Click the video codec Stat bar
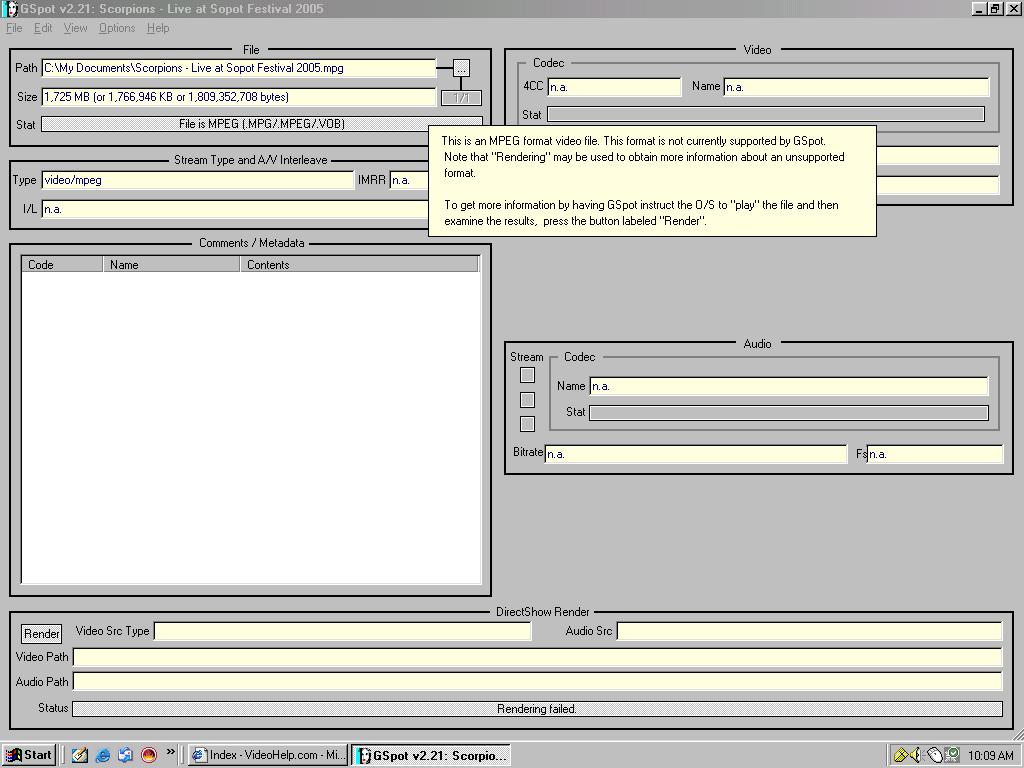 pos(765,114)
